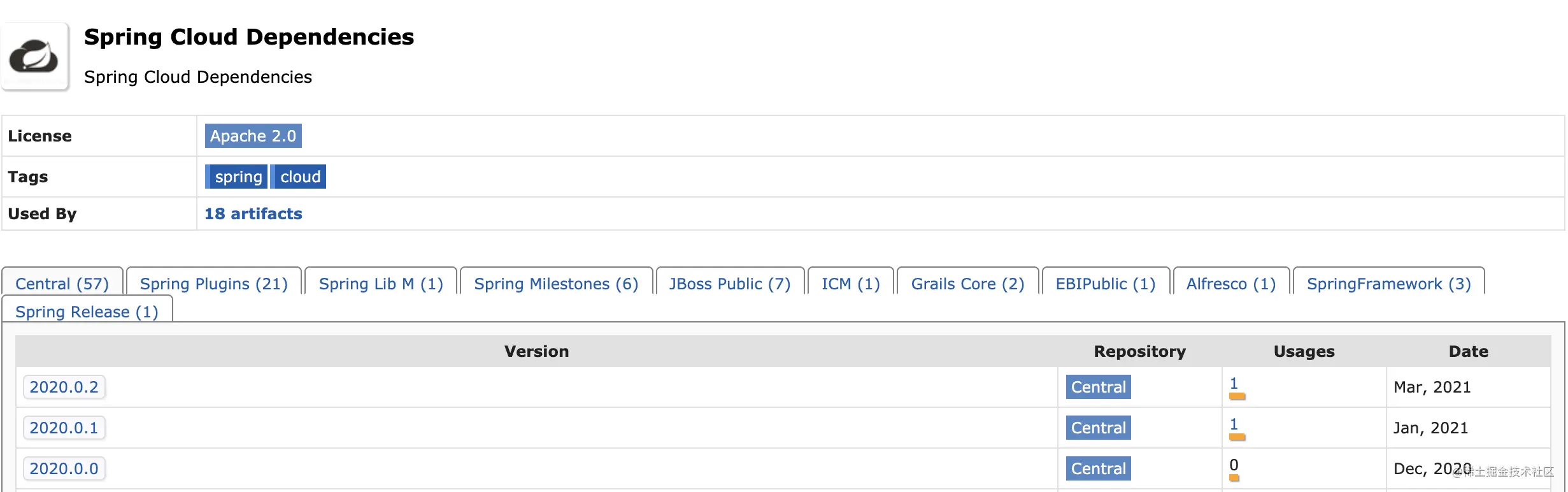The width and height of the screenshot is (1568, 492).
Task: Switch to the Alfresco (1) tab
Action: [1231, 283]
